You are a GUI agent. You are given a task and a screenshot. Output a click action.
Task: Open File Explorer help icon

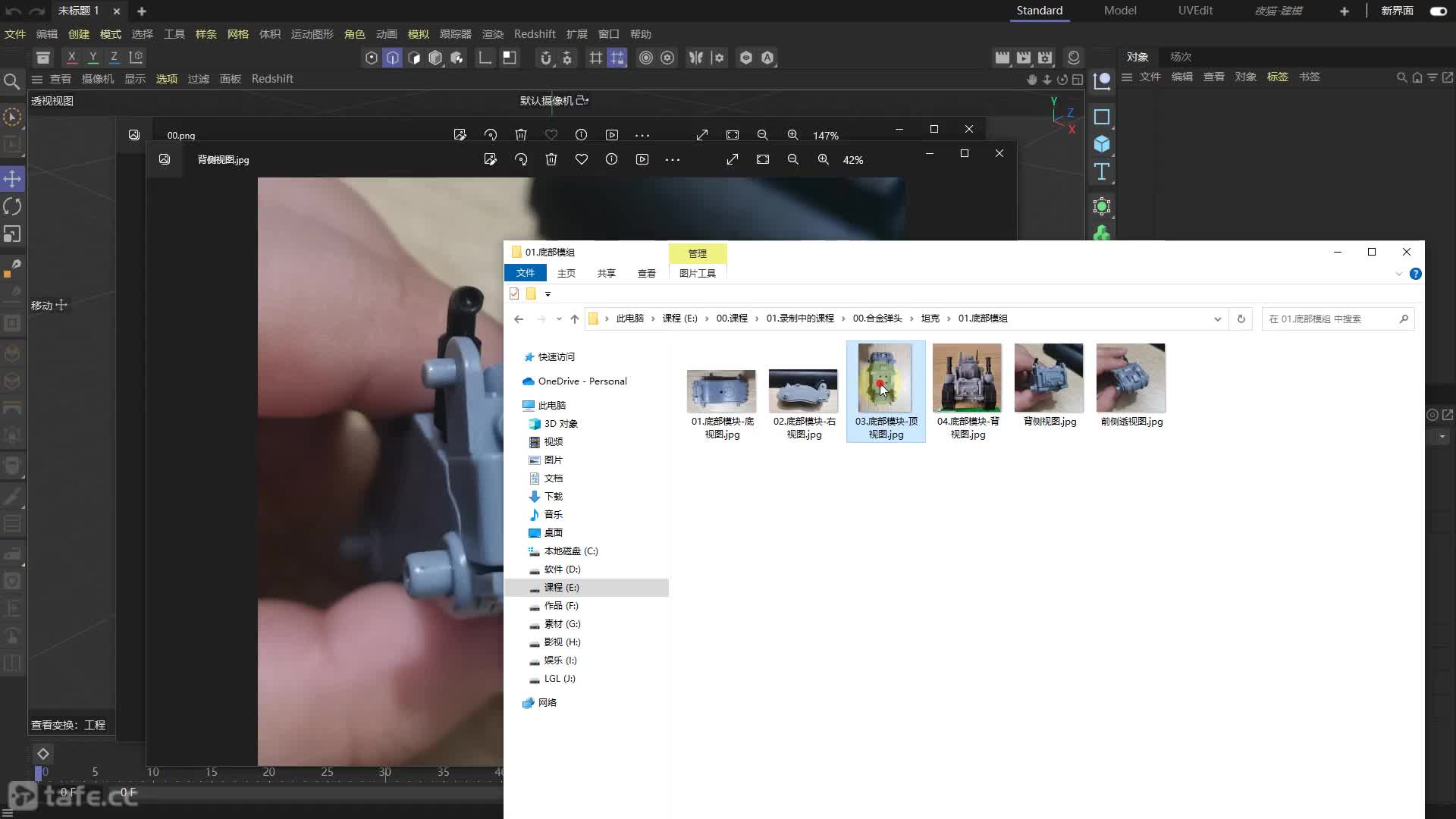click(1415, 274)
